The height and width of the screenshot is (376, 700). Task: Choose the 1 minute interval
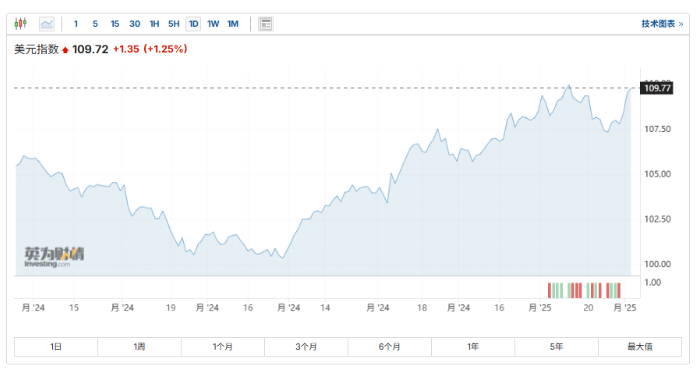tap(76, 24)
